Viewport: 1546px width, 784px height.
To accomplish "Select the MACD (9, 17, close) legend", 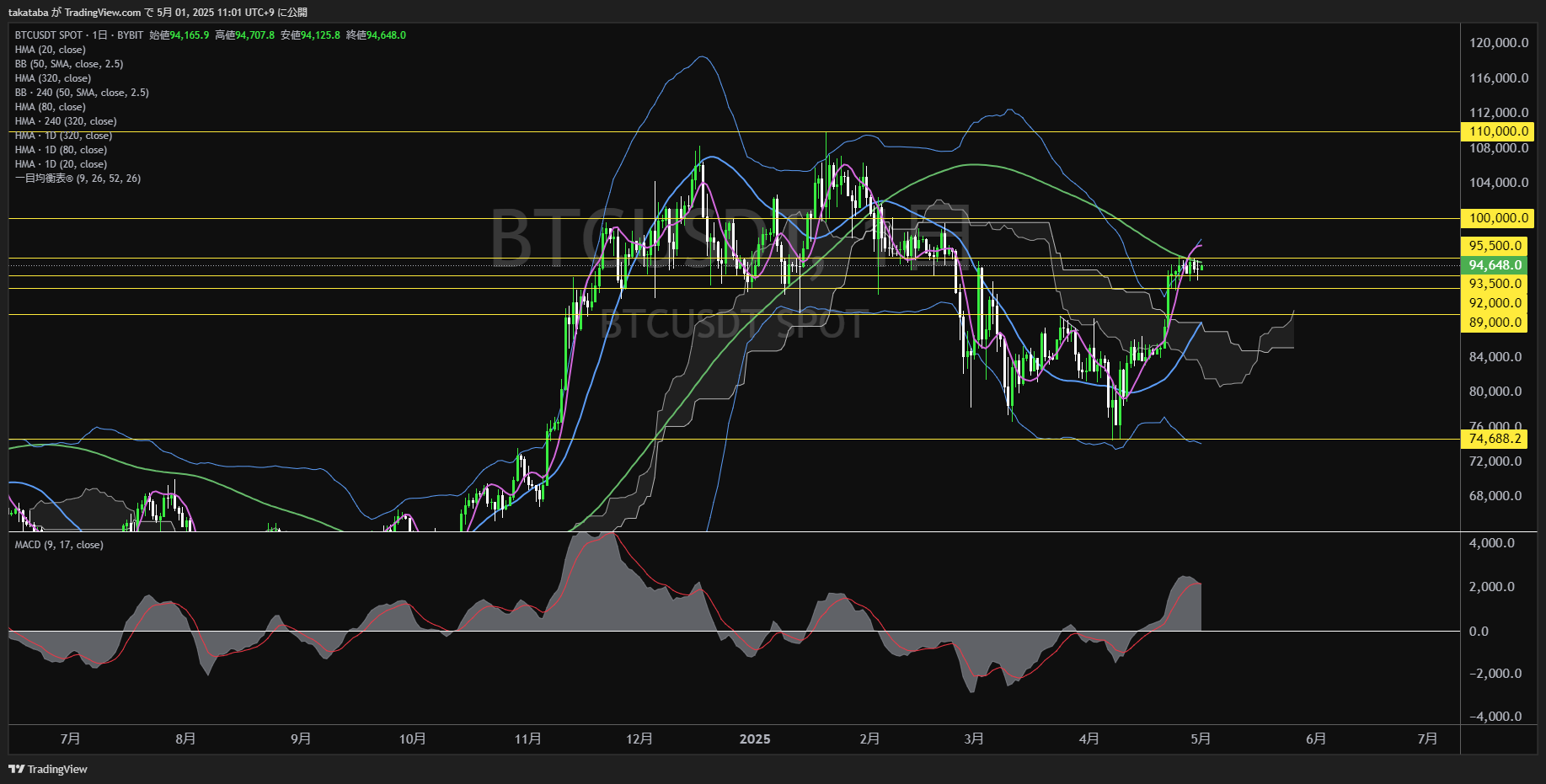I will (x=59, y=545).
